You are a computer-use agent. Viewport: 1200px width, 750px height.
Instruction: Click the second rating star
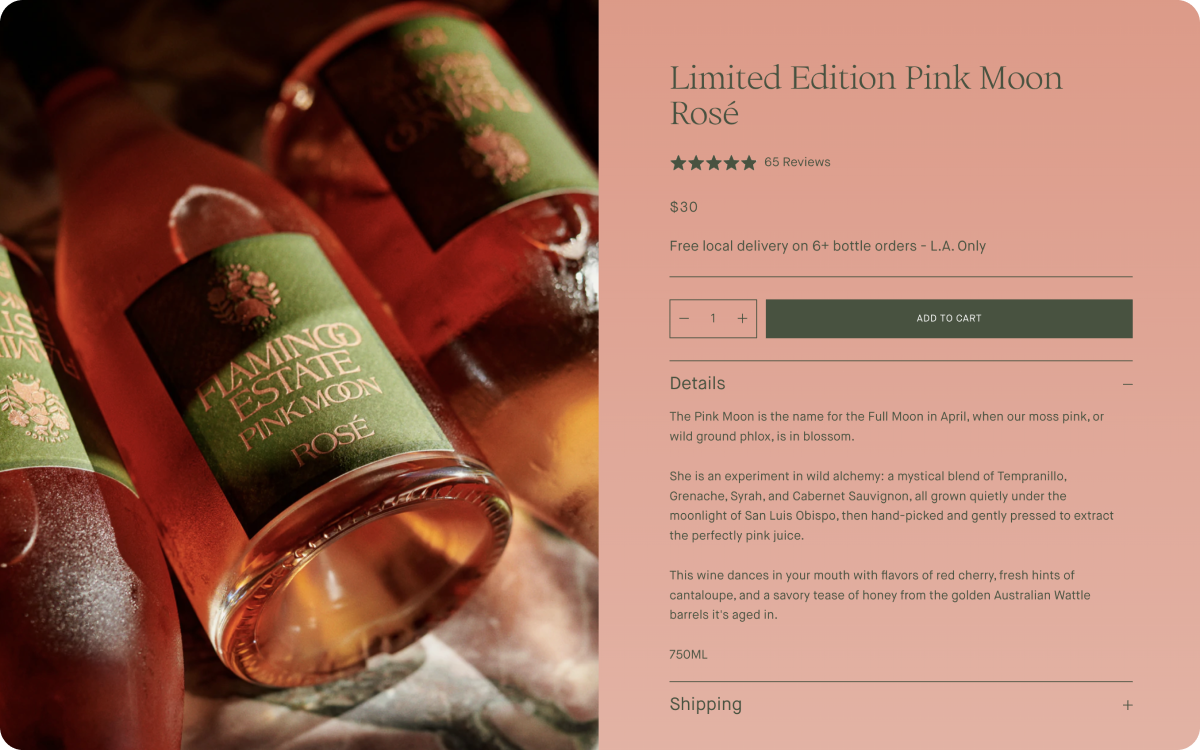(696, 162)
